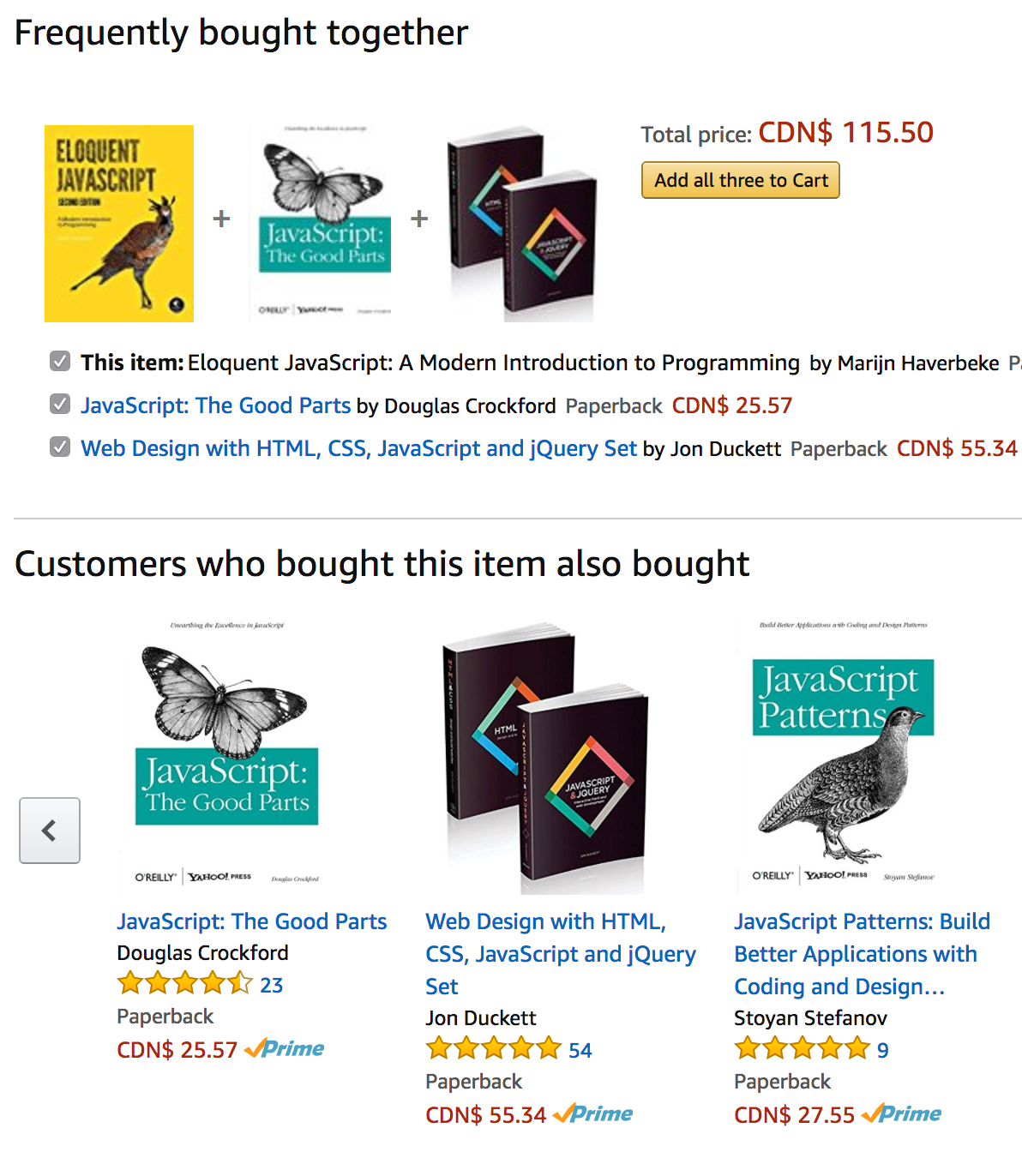Image resolution: width=1022 pixels, height=1176 pixels.
Task: Click the Prime badge next to CDN$ 25.57
Action: (285, 1048)
